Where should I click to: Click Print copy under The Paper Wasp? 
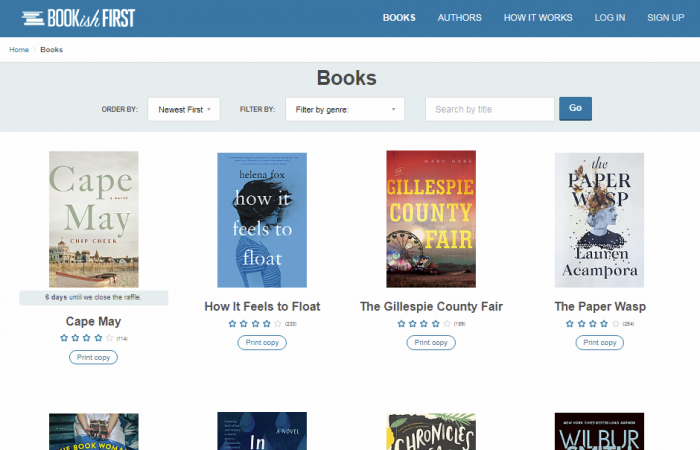point(600,342)
